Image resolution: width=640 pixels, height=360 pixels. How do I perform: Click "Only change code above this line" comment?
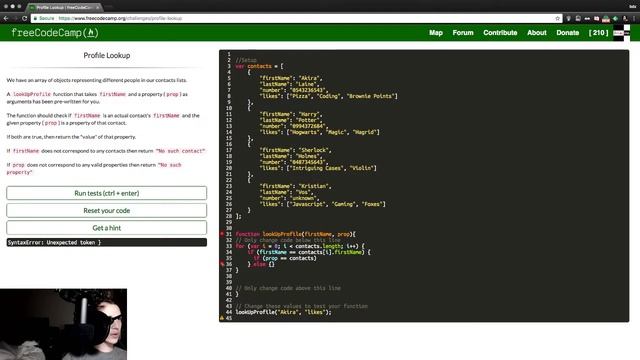coord(288,288)
